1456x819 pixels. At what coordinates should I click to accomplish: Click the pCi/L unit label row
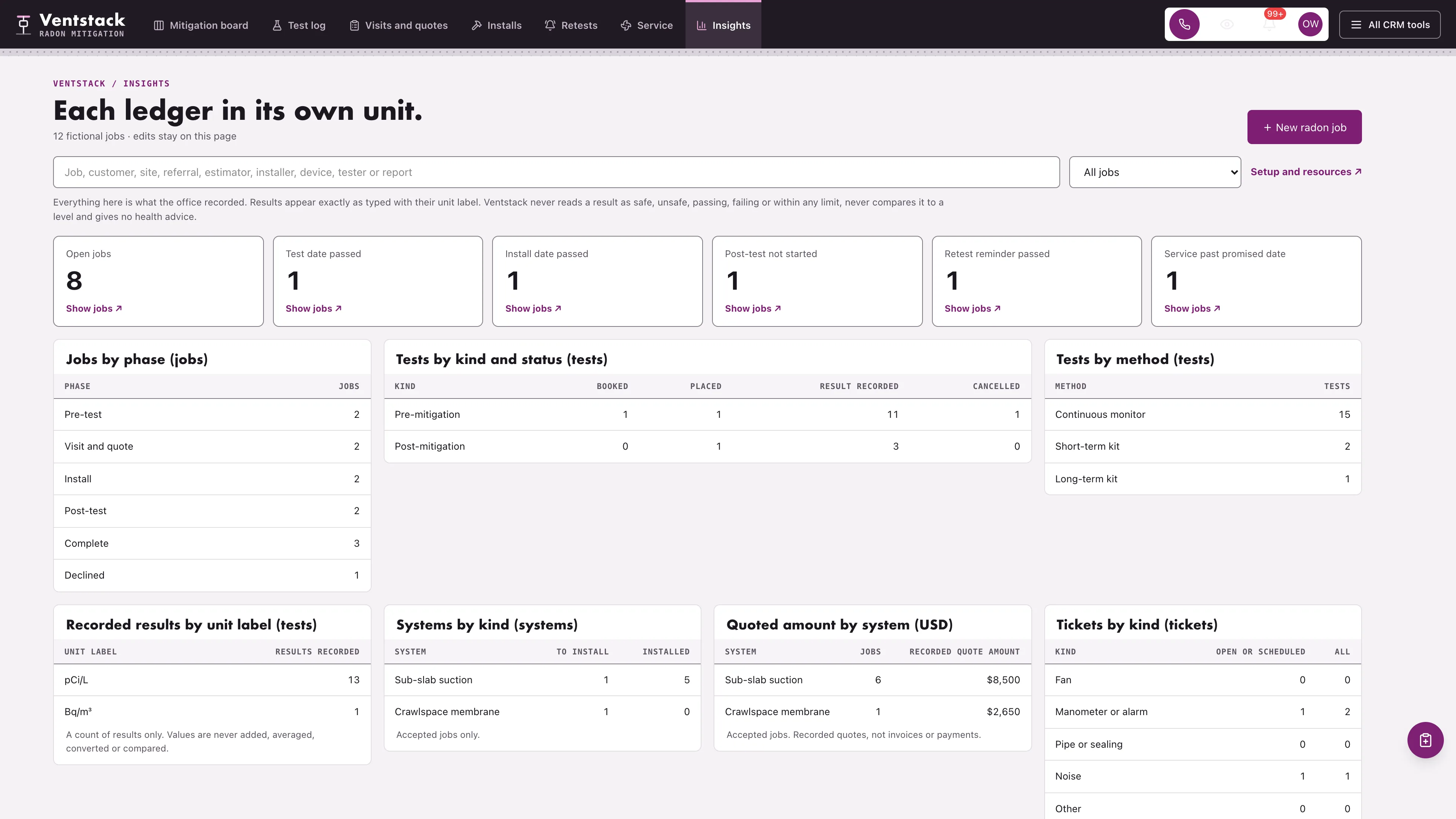click(x=212, y=680)
